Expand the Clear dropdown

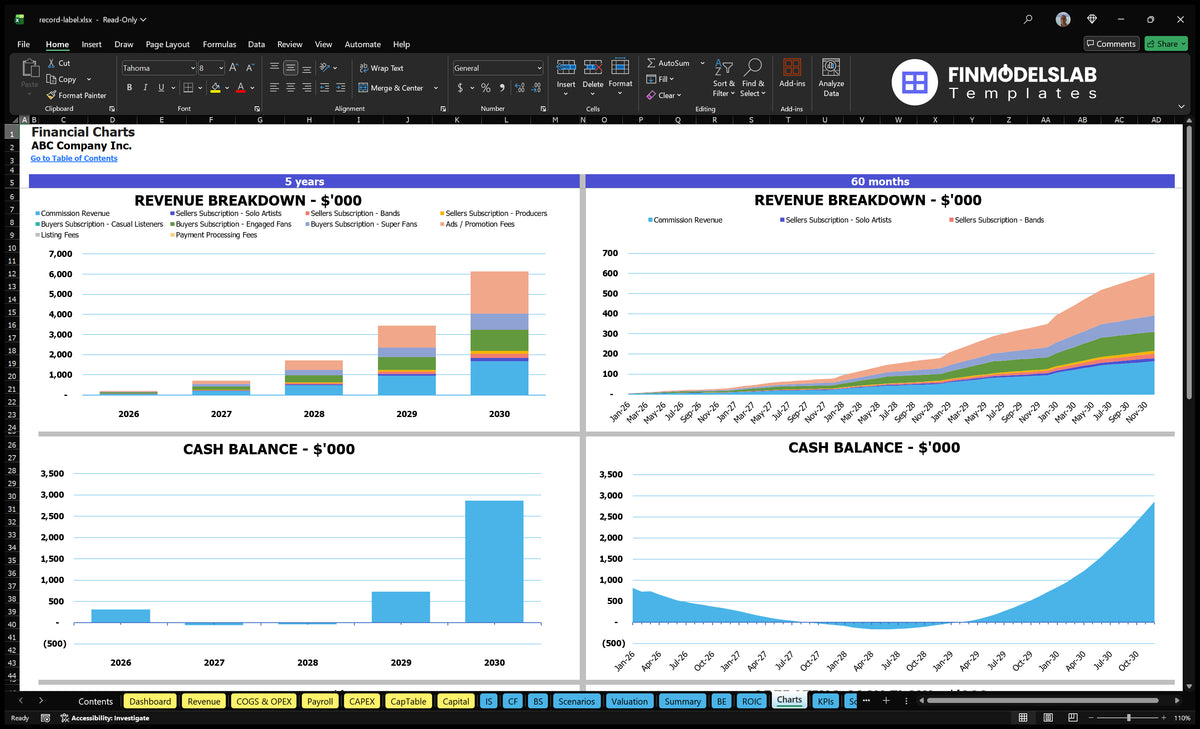pos(679,96)
